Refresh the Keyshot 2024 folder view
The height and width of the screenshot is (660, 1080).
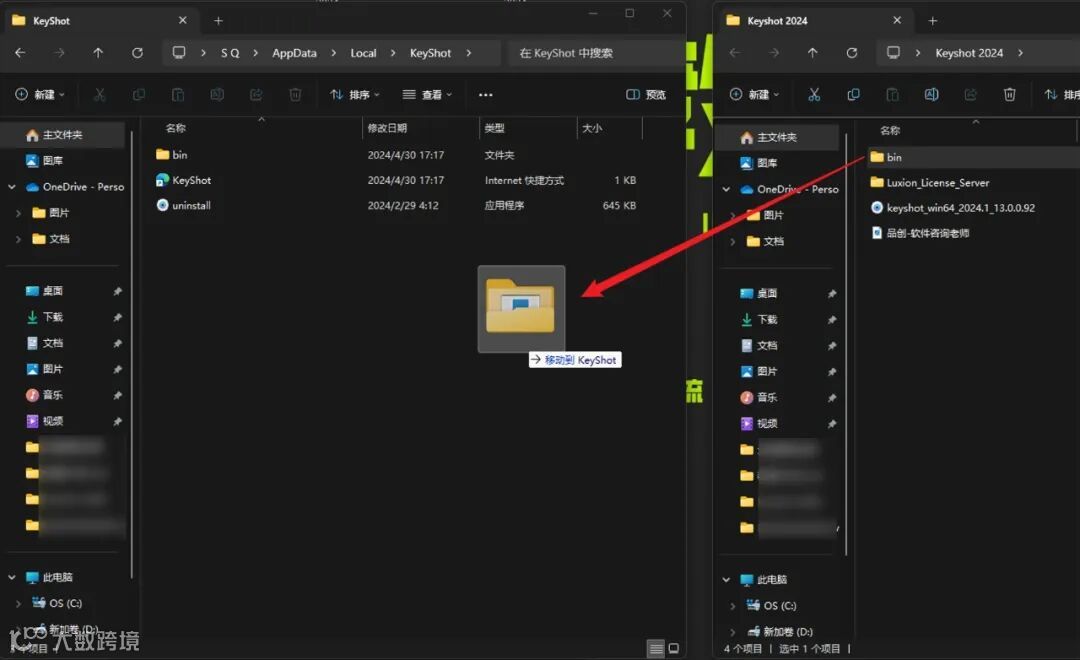coord(852,52)
